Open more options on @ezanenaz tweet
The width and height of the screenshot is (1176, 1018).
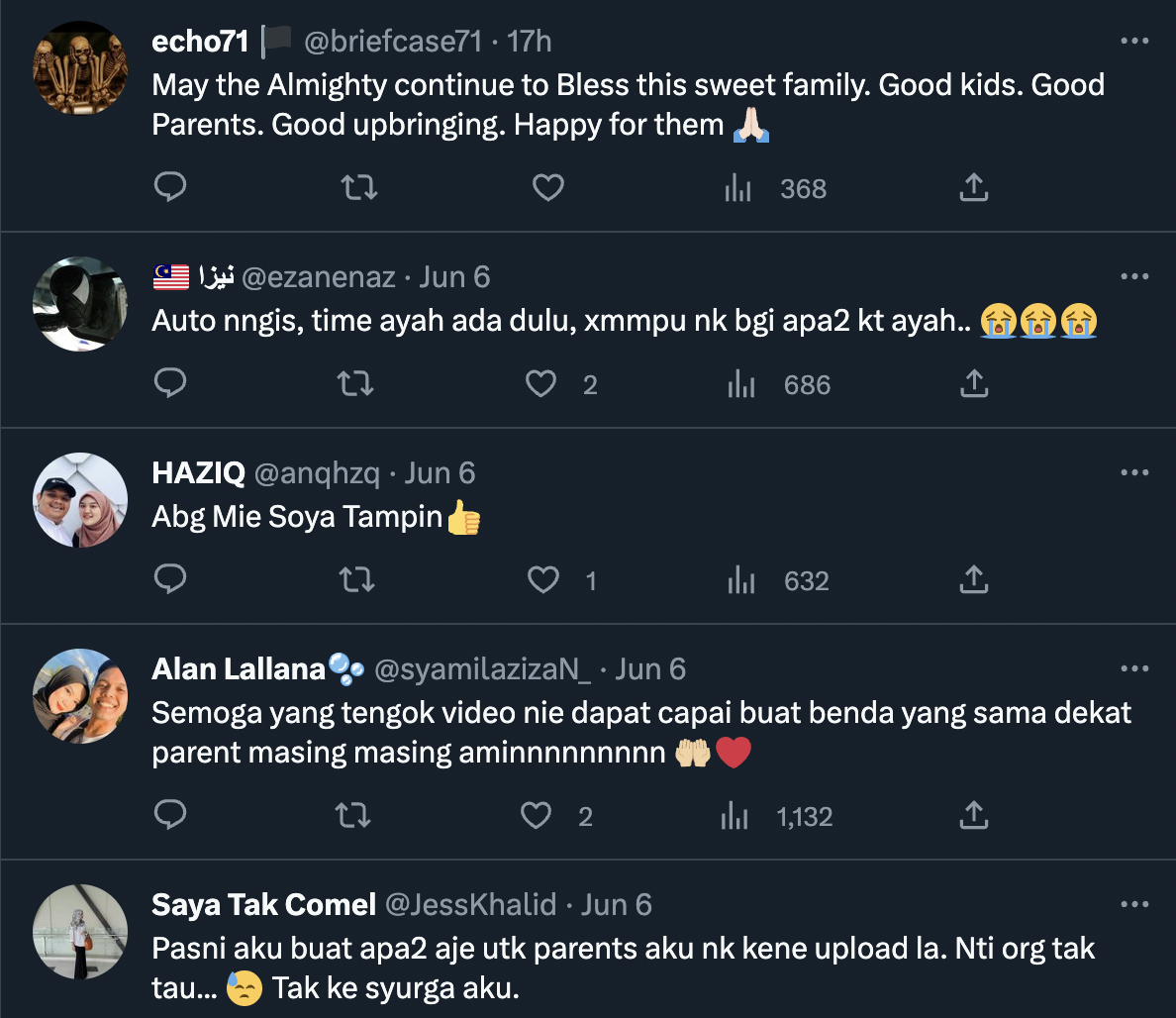tap(1134, 276)
